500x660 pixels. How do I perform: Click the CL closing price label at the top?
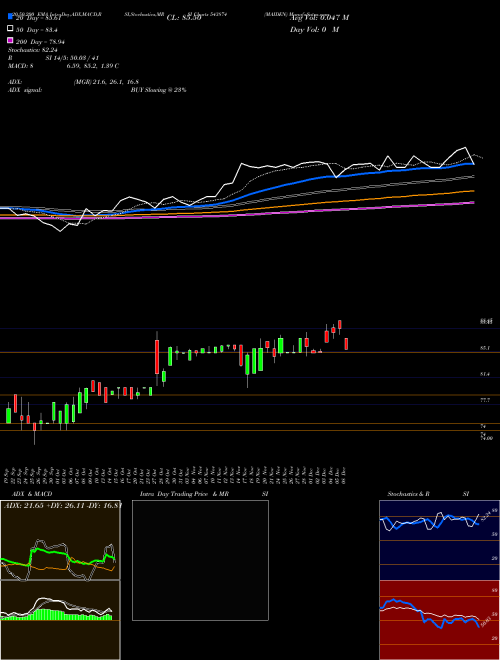coord(184,18)
